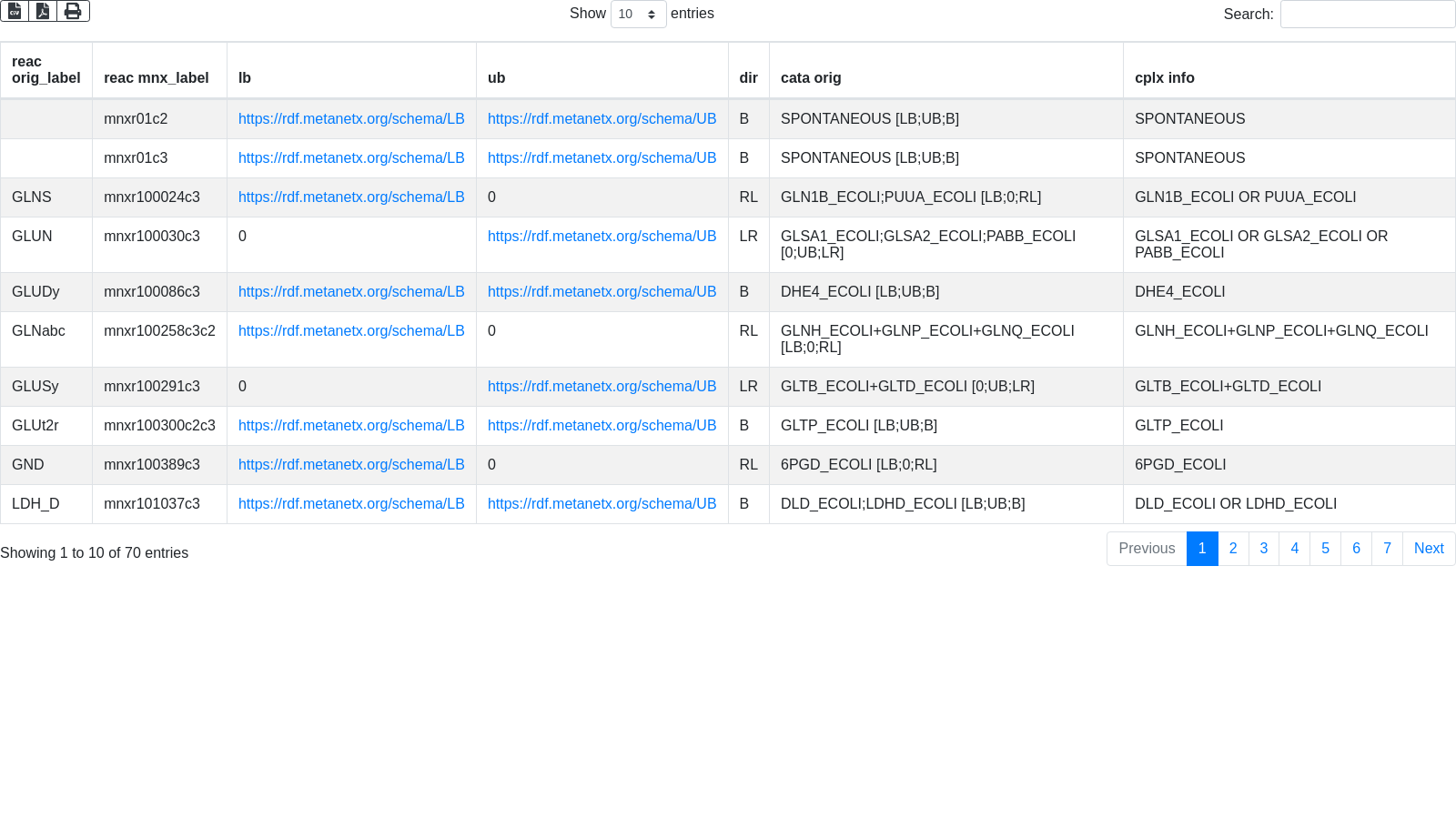Sort table by lb column header
Image resolution: width=1456 pixels, height=819 pixels.
click(x=245, y=78)
